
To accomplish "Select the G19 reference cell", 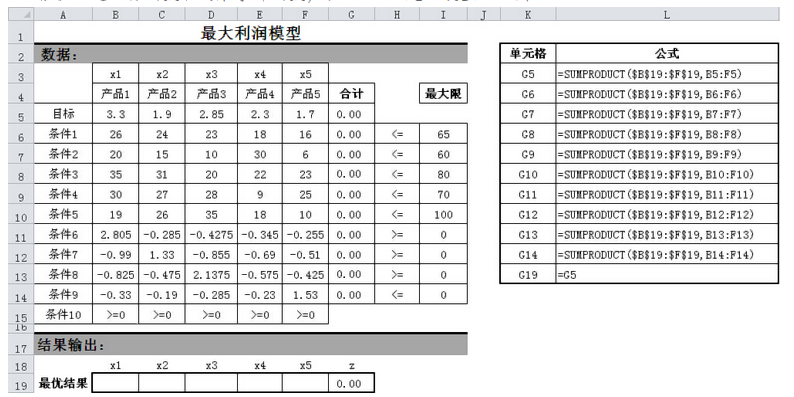I will (528, 274).
